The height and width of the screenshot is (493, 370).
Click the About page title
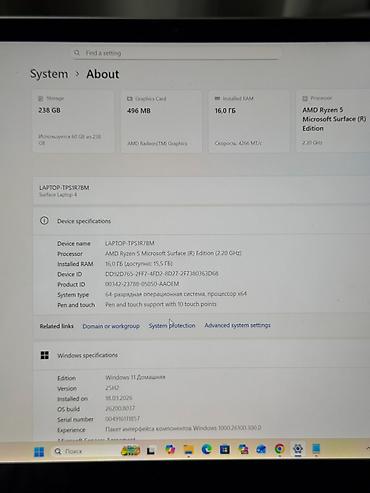click(x=103, y=74)
